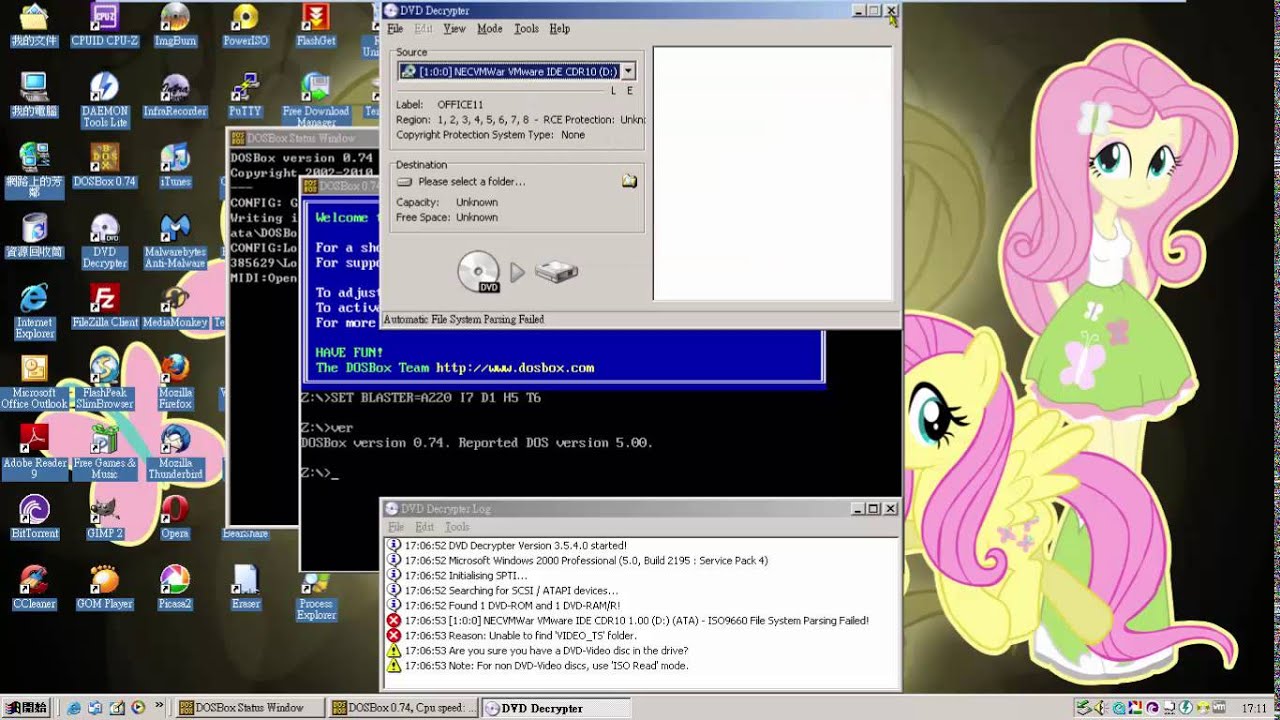Open the Mozilla Thunderbird desktop icon
This screenshot has width=1280, height=720.
click(175, 452)
